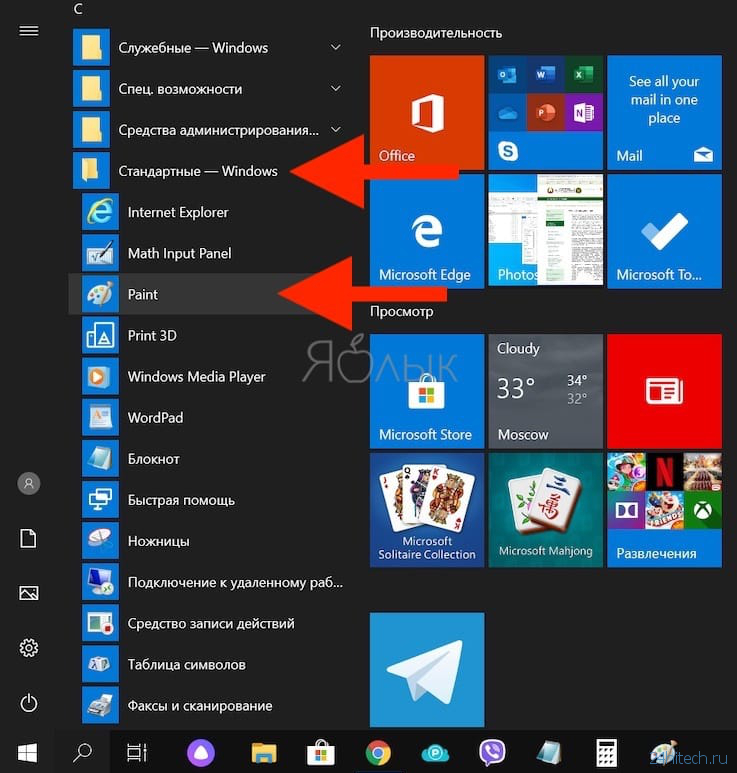The width and height of the screenshot is (737, 773).
Task: Open Alice assistant on taskbar
Action: coord(201,753)
